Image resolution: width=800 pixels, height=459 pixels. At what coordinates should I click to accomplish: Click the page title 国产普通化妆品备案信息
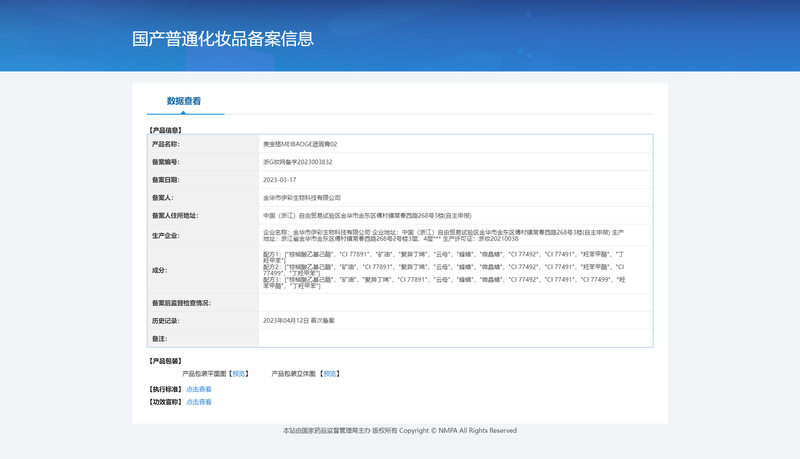pos(223,39)
